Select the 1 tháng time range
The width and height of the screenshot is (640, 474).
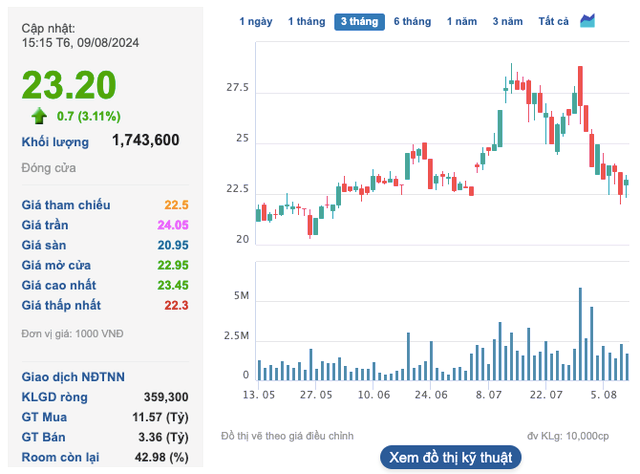306,21
